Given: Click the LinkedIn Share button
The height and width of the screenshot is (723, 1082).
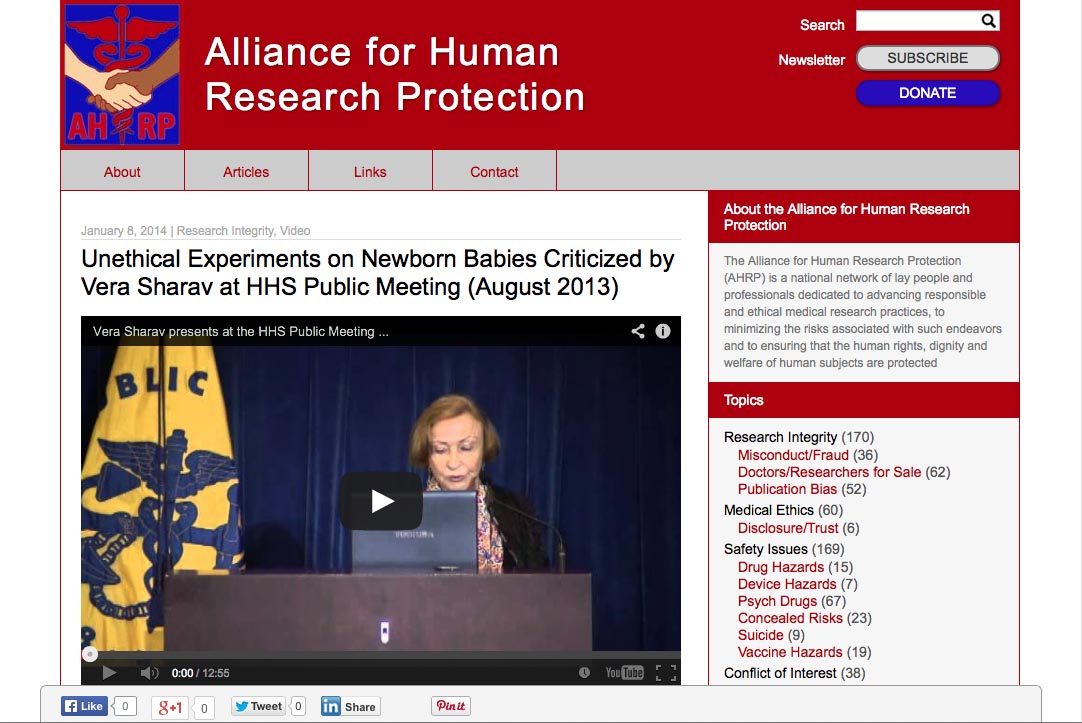Looking at the screenshot, I should (x=351, y=706).
